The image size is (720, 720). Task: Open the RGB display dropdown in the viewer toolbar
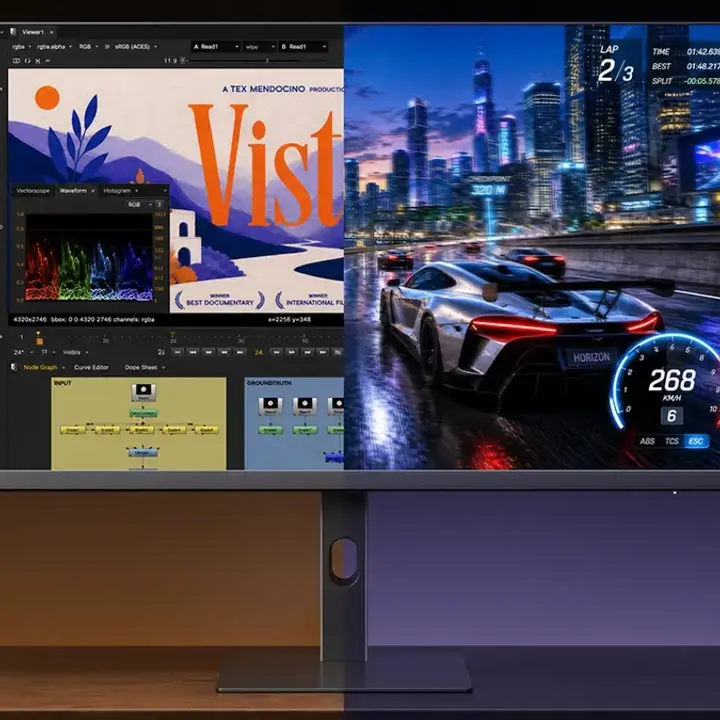click(x=88, y=46)
